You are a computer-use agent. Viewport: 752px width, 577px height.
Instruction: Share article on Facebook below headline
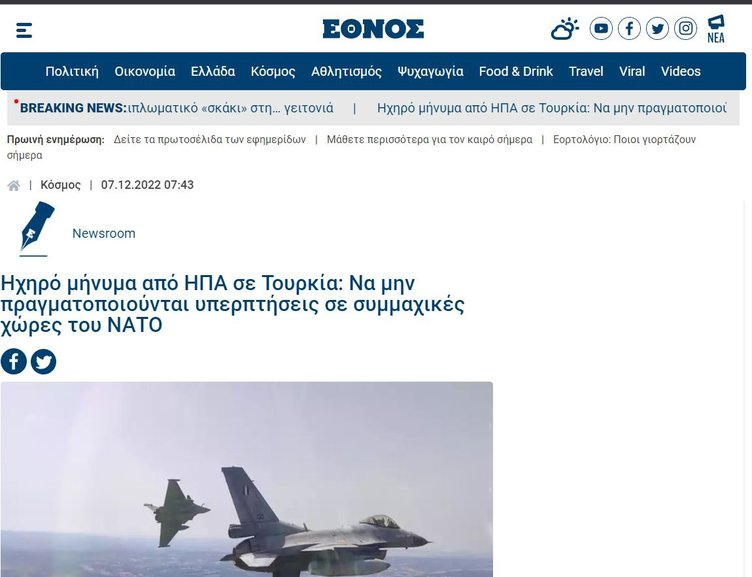tap(13, 362)
